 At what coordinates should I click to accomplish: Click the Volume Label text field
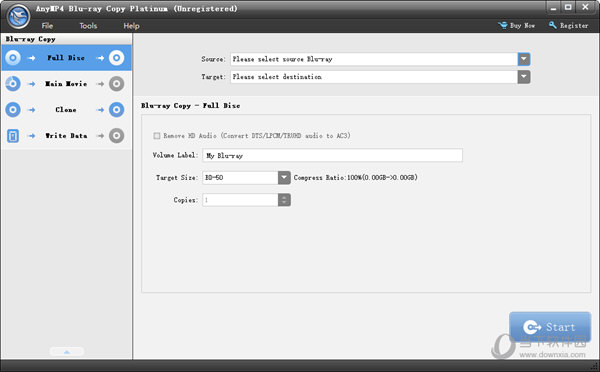click(332, 155)
